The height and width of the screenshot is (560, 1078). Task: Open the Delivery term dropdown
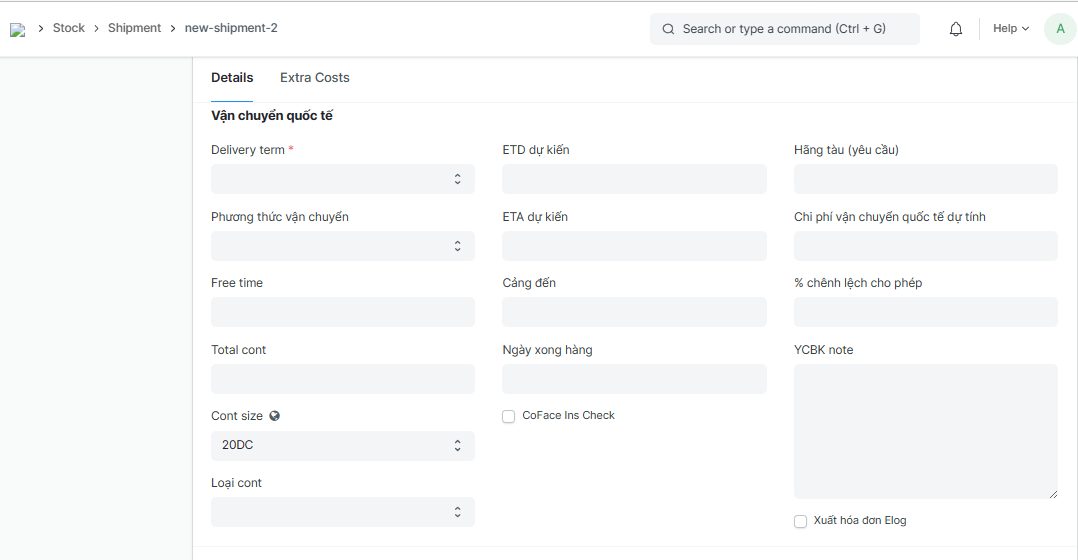(x=342, y=179)
